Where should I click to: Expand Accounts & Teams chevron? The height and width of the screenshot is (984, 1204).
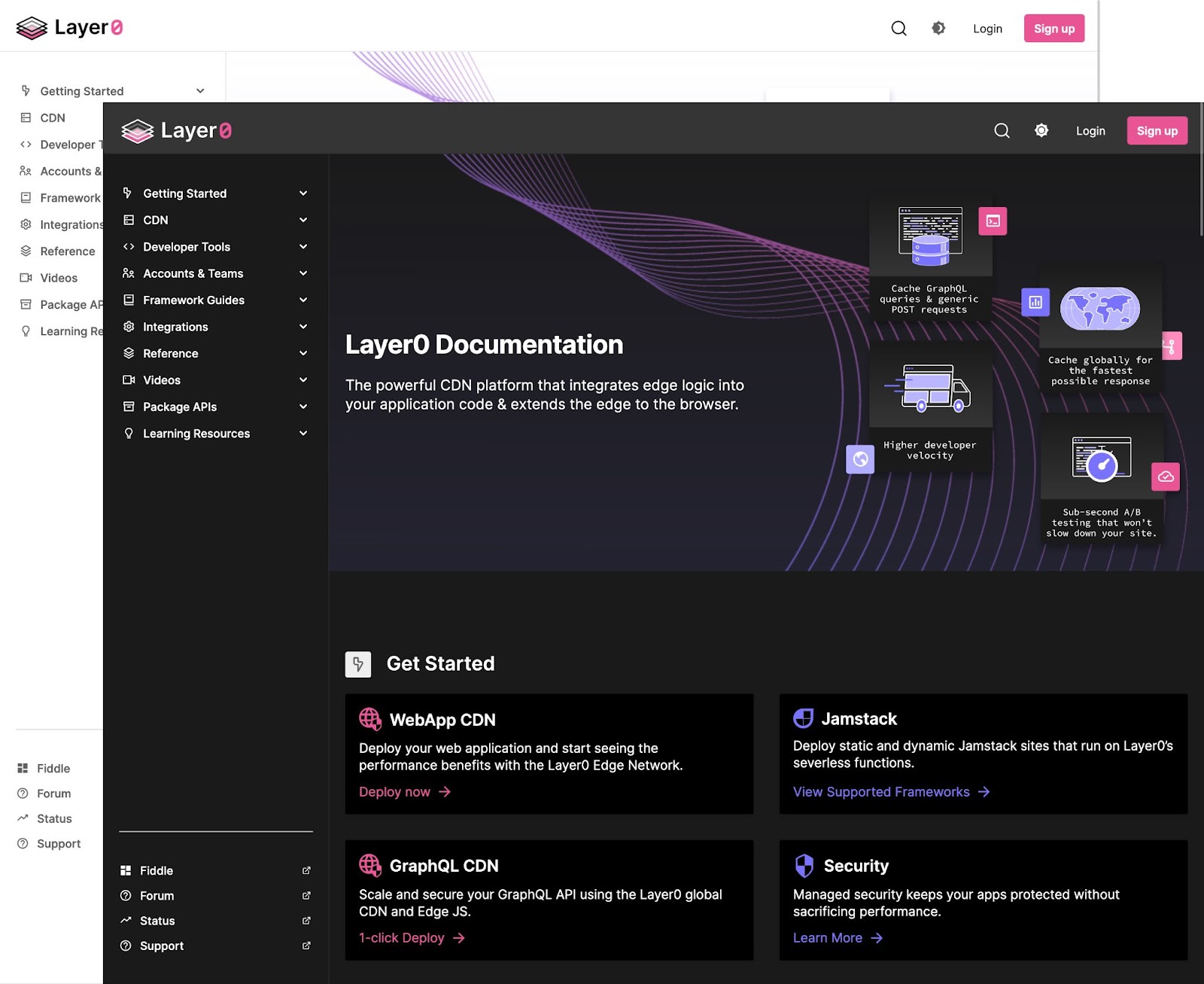303,273
